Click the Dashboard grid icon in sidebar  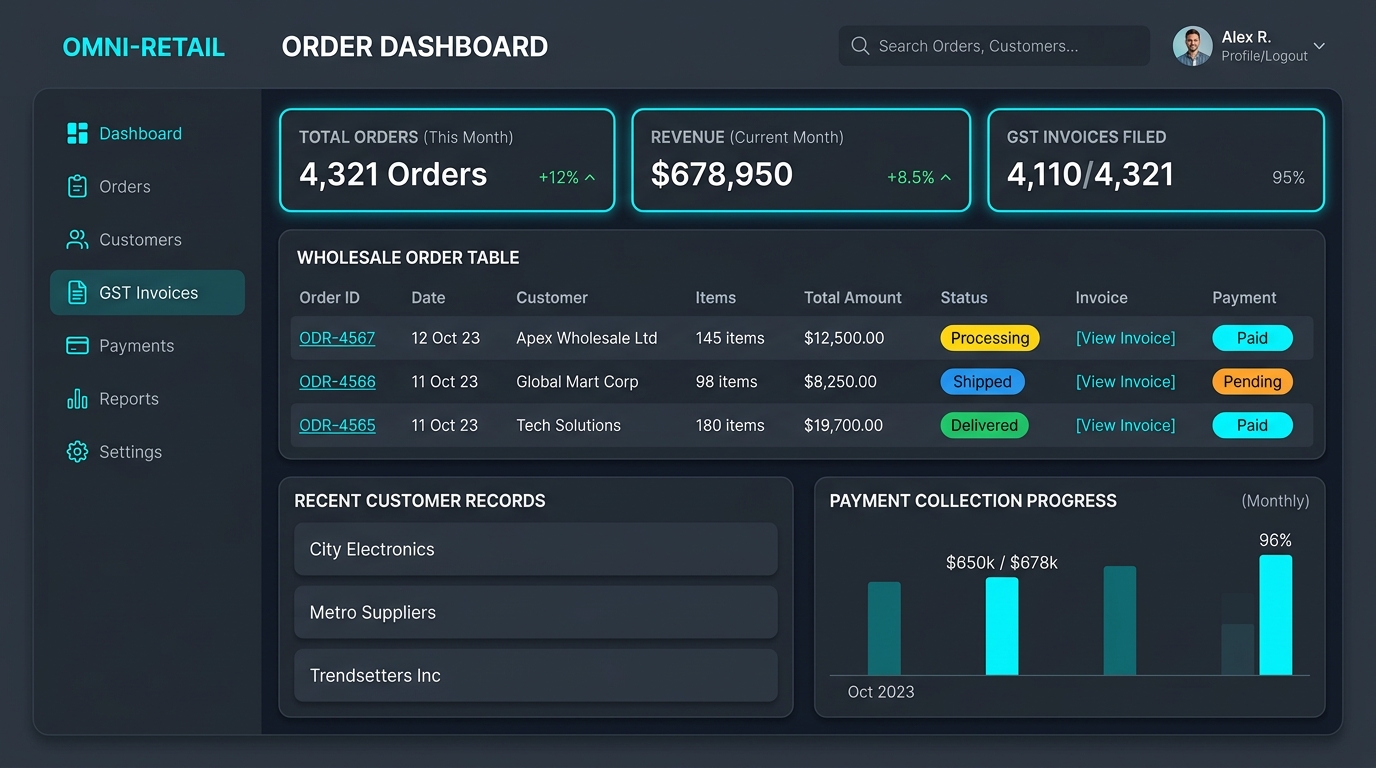pyautogui.click(x=77, y=133)
